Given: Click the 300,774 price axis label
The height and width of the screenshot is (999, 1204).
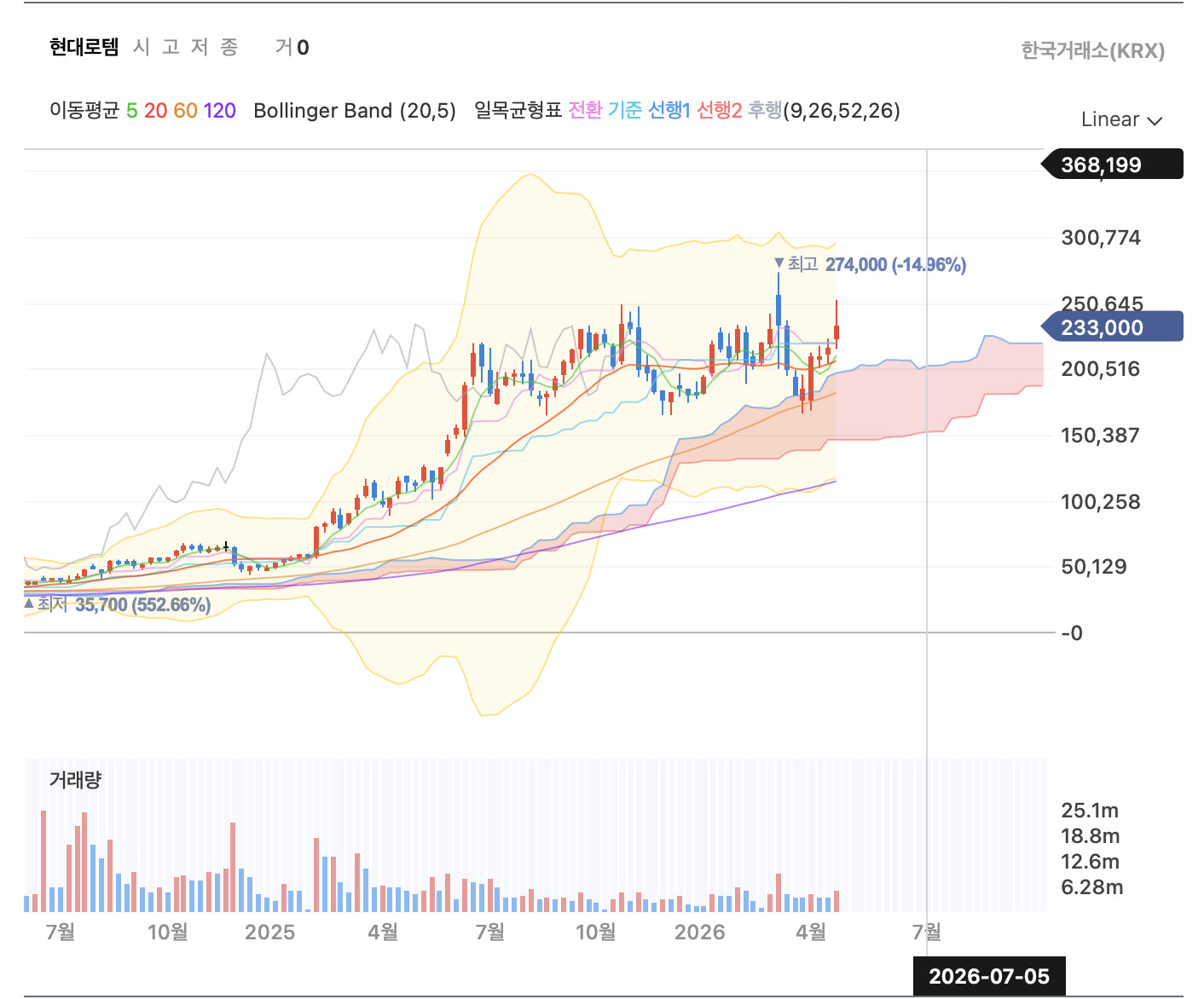Looking at the screenshot, I should pyautogui.click(x=1101, y=238).
